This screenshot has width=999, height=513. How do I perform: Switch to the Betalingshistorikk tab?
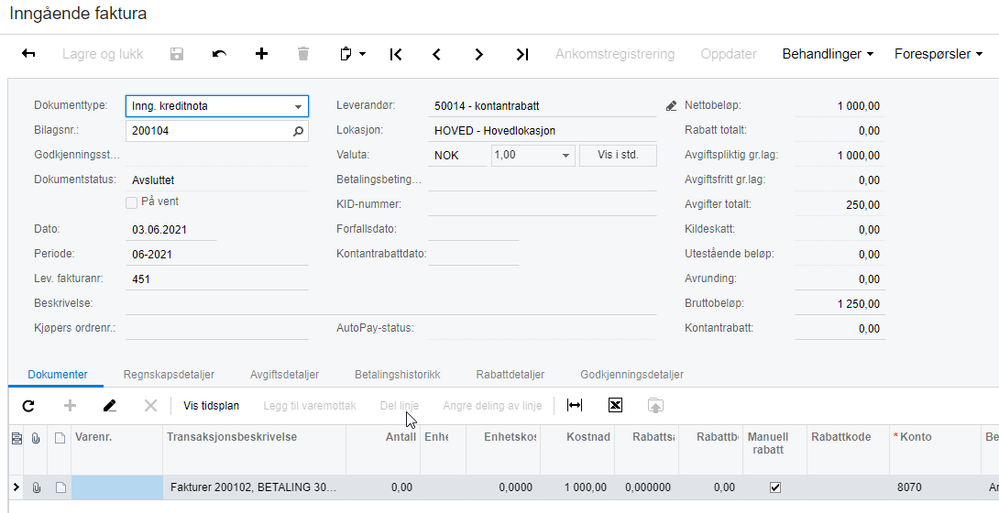coord(398,374)
